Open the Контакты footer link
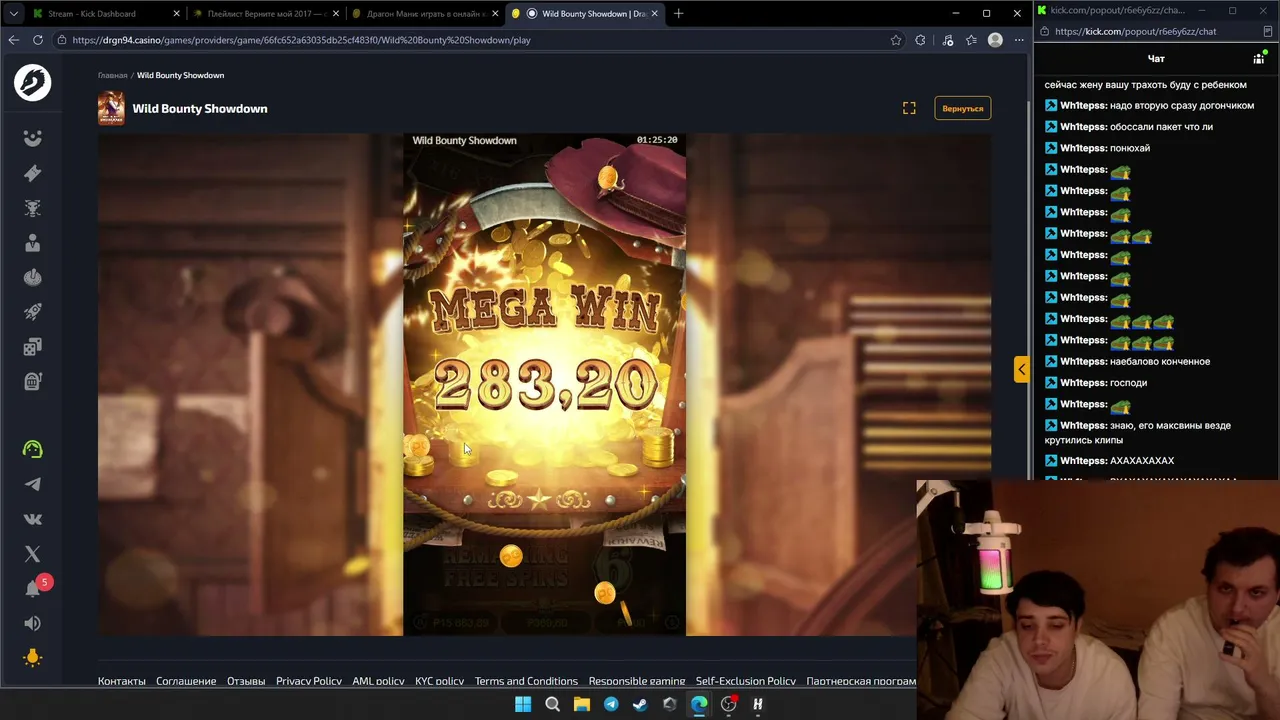Screen dimensions: 1280x720 [x=122, y=681]
